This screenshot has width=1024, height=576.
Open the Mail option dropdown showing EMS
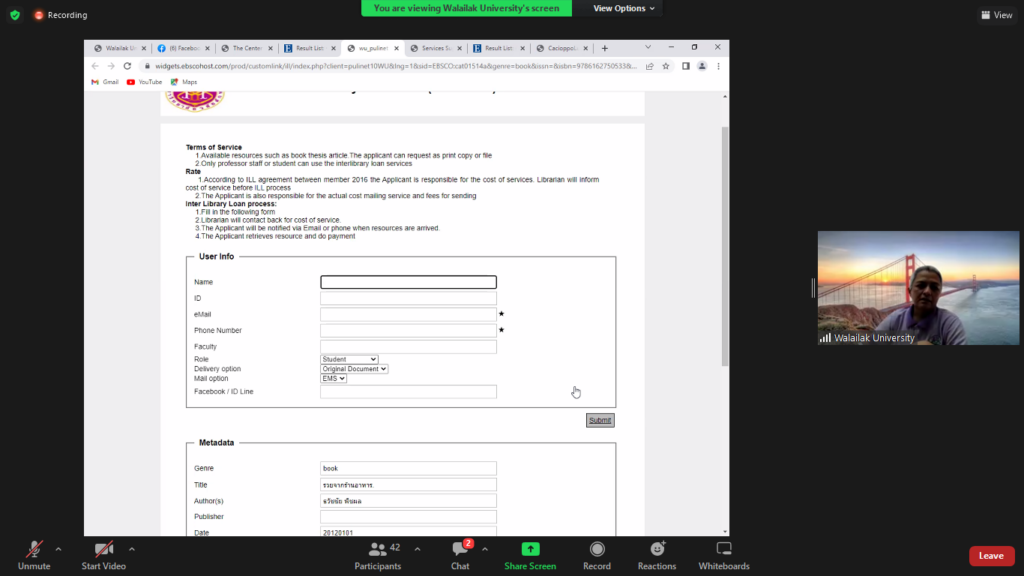tap(333, 379)
